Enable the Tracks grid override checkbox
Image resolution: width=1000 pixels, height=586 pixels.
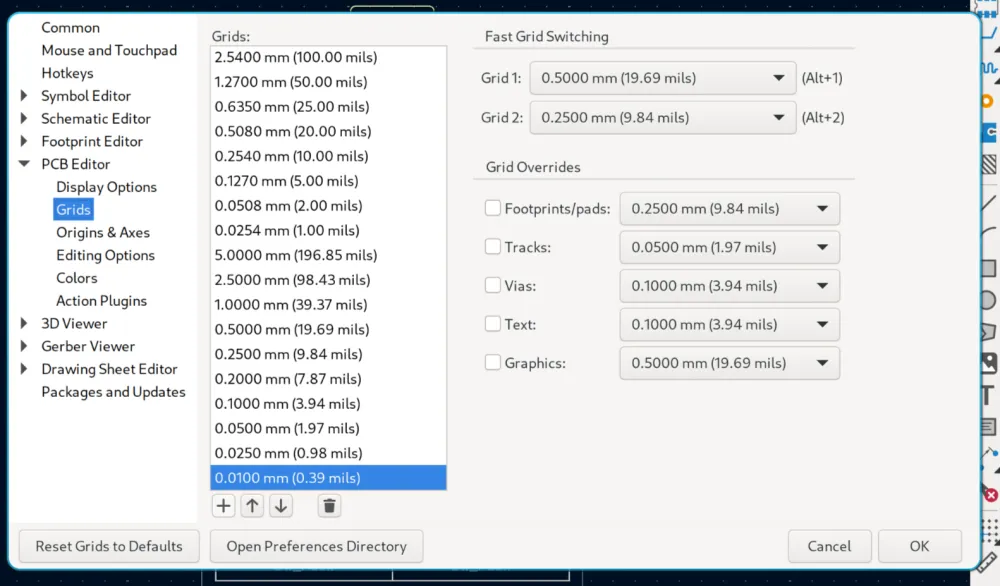pyautogui.click(x=492, y=247)
